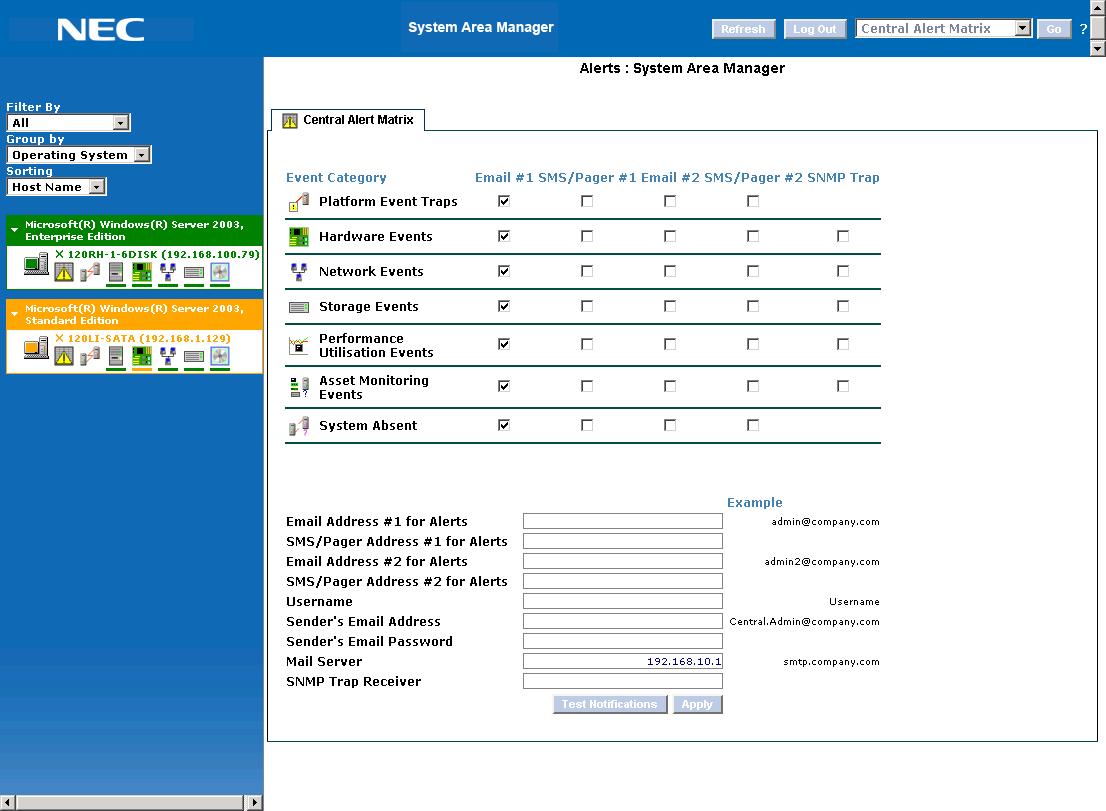Select the Central Alert Matrix tab
This screenshot has height=811, width=1106.
(x=348, y=121)
